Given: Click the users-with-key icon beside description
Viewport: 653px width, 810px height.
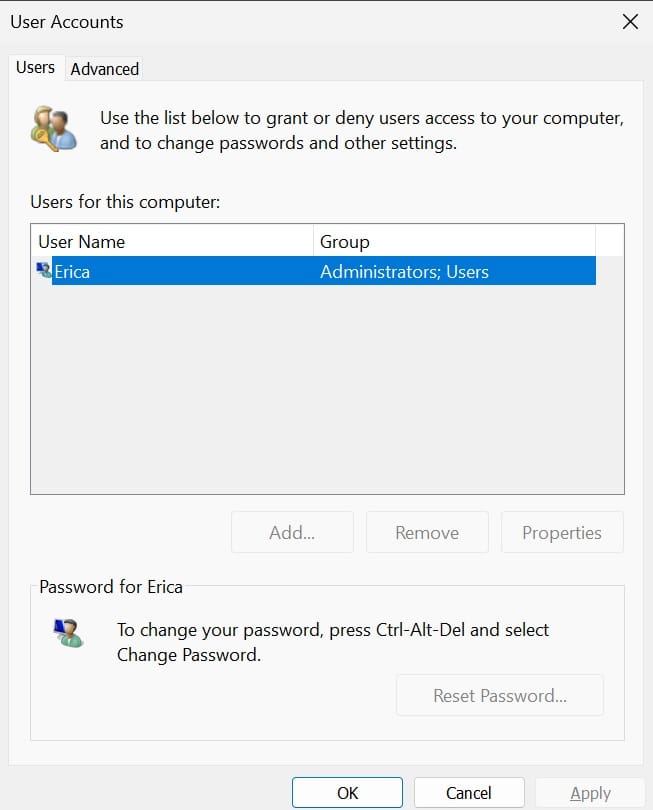Looking at the screenshot, I should (54, 129).
